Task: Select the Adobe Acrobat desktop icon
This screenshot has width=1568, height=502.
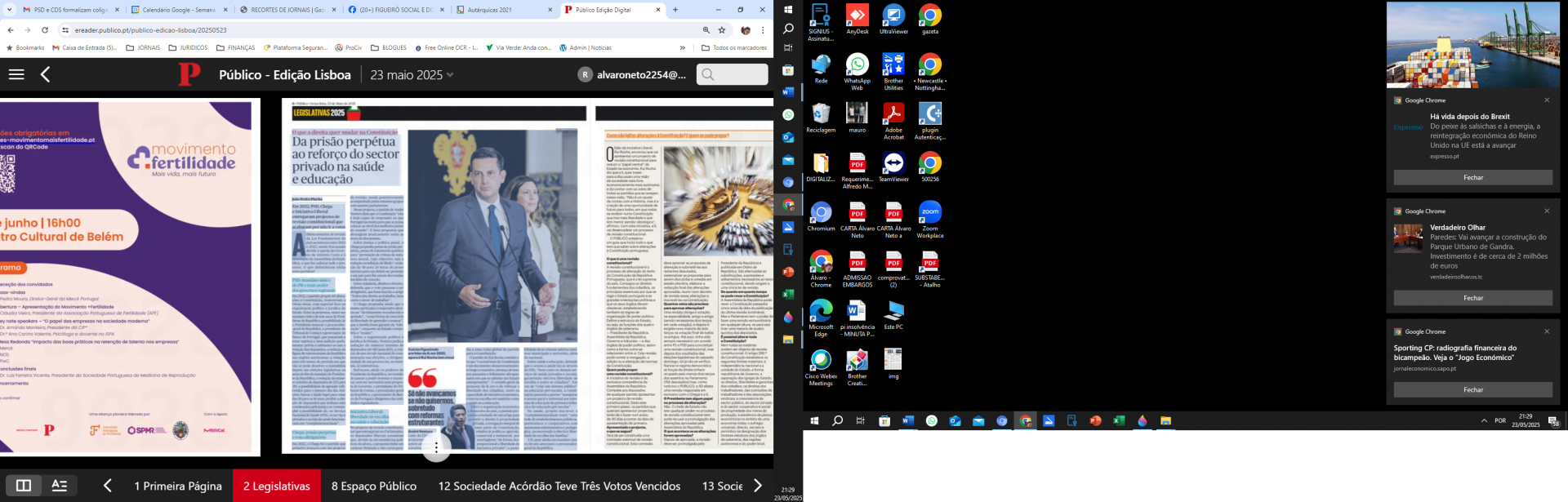Action: (x=893, y=121)
